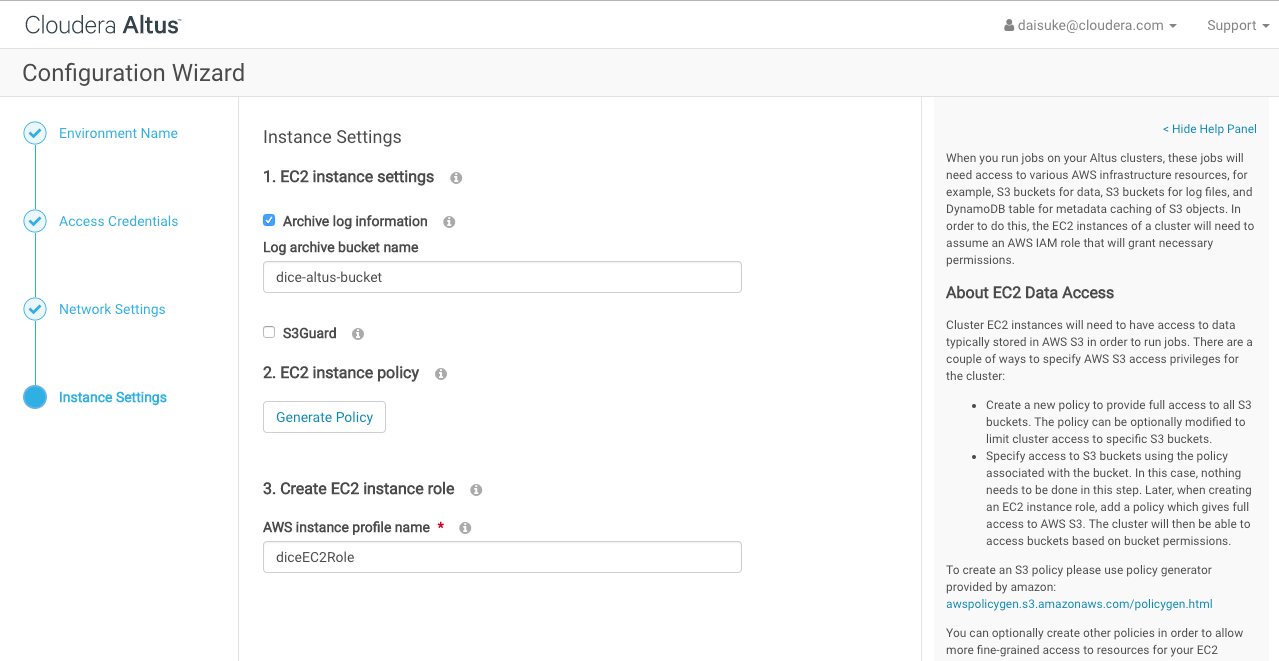Image resolution: width=1279 pixels, height=661 pixels.
Task: Uncheck Archive log information checkbox
Action: click(269, 220)
